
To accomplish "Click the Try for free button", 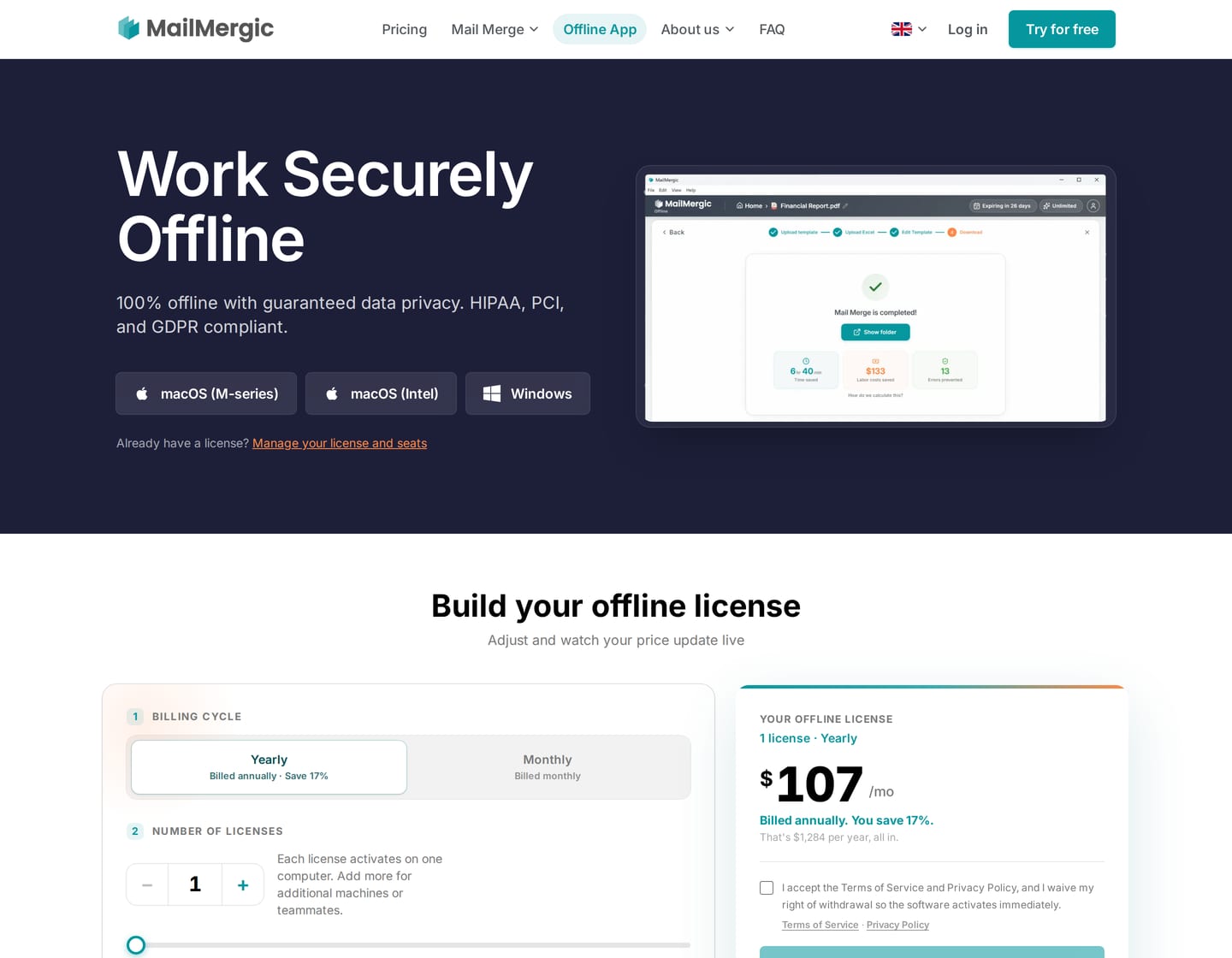I will (1062, 29).
